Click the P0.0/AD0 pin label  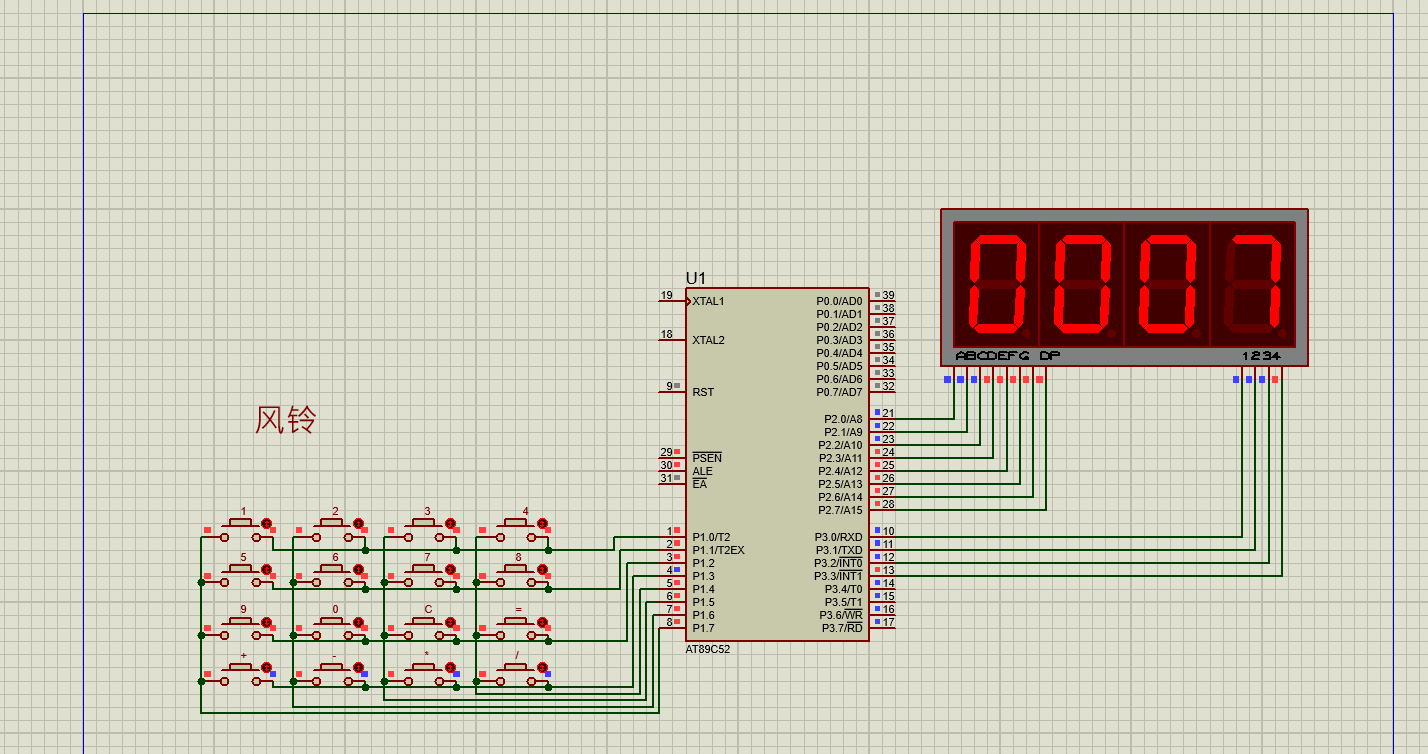[839, 301]
